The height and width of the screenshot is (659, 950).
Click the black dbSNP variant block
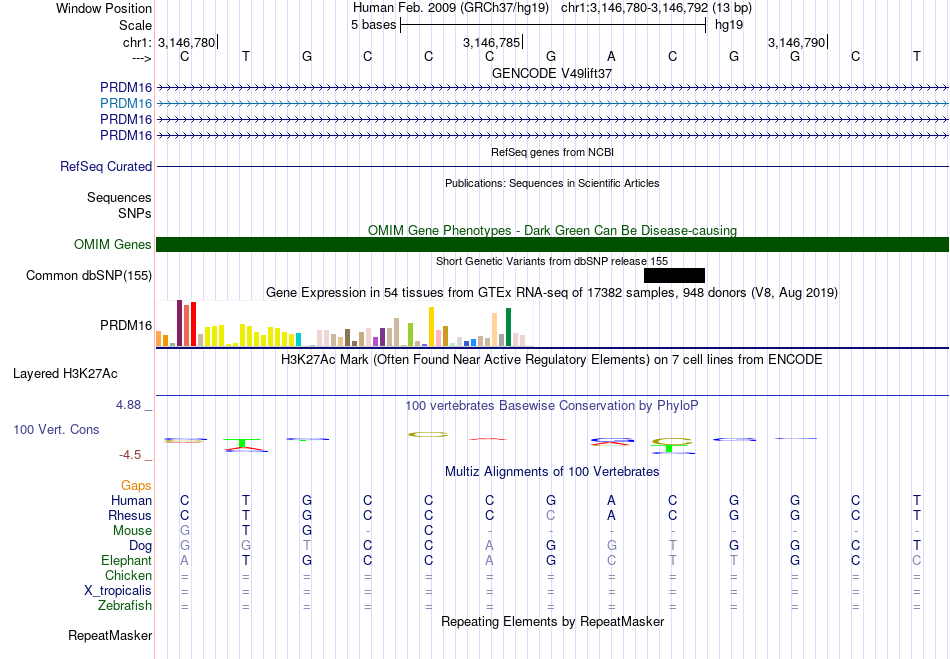(x=674, y=276)
